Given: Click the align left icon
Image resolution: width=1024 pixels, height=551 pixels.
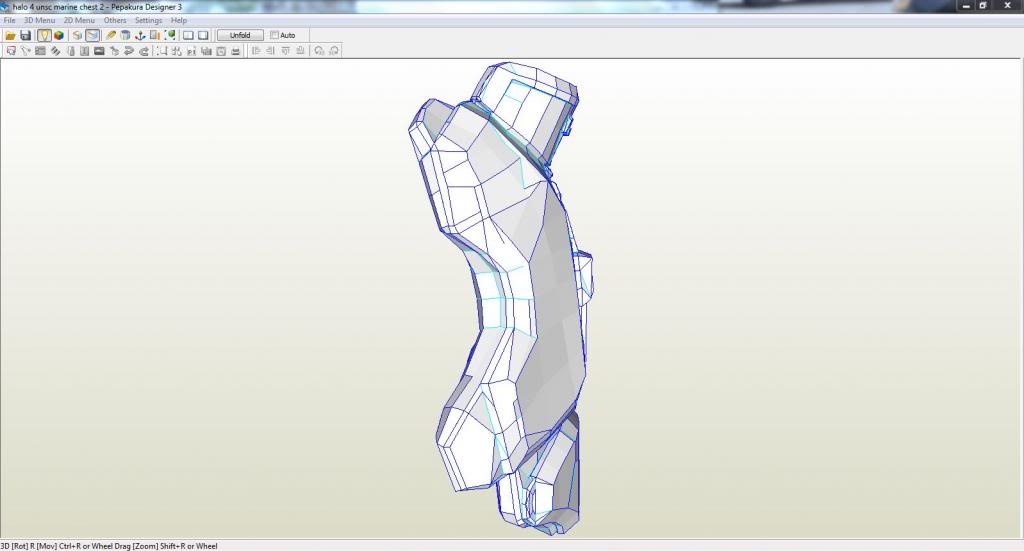Looking at the screenshot, I should pyautogui.click(x=256, y=50).
